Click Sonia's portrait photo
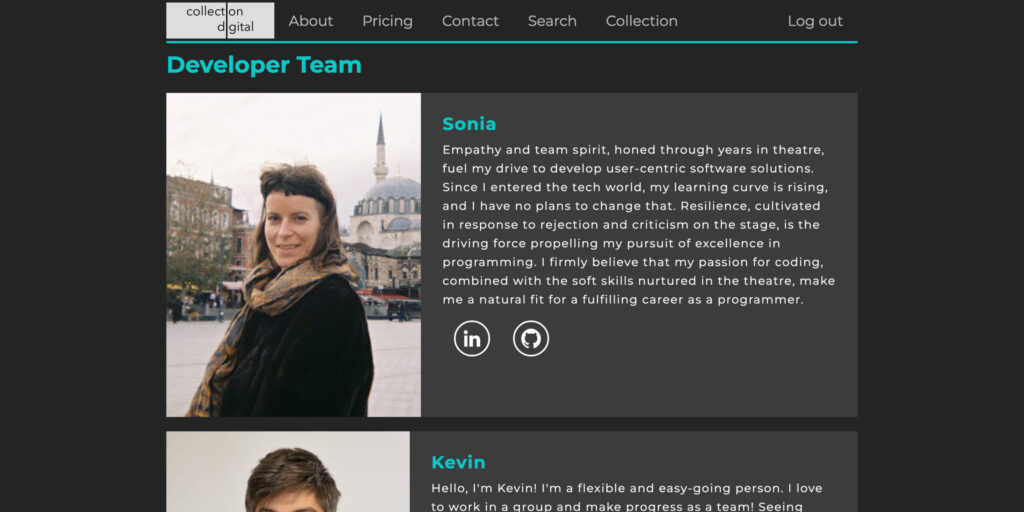1024x512 pixels. [x=293, y=255]
